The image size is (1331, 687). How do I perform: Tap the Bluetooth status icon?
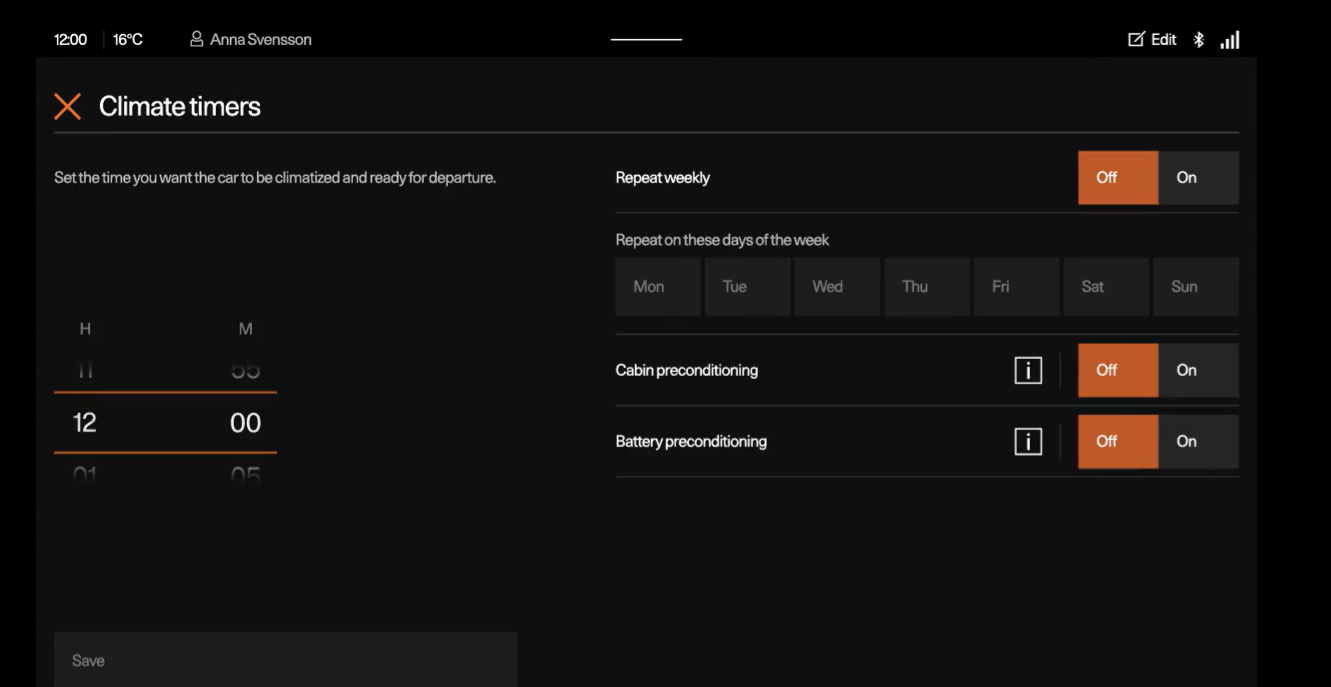point(1199,40)
